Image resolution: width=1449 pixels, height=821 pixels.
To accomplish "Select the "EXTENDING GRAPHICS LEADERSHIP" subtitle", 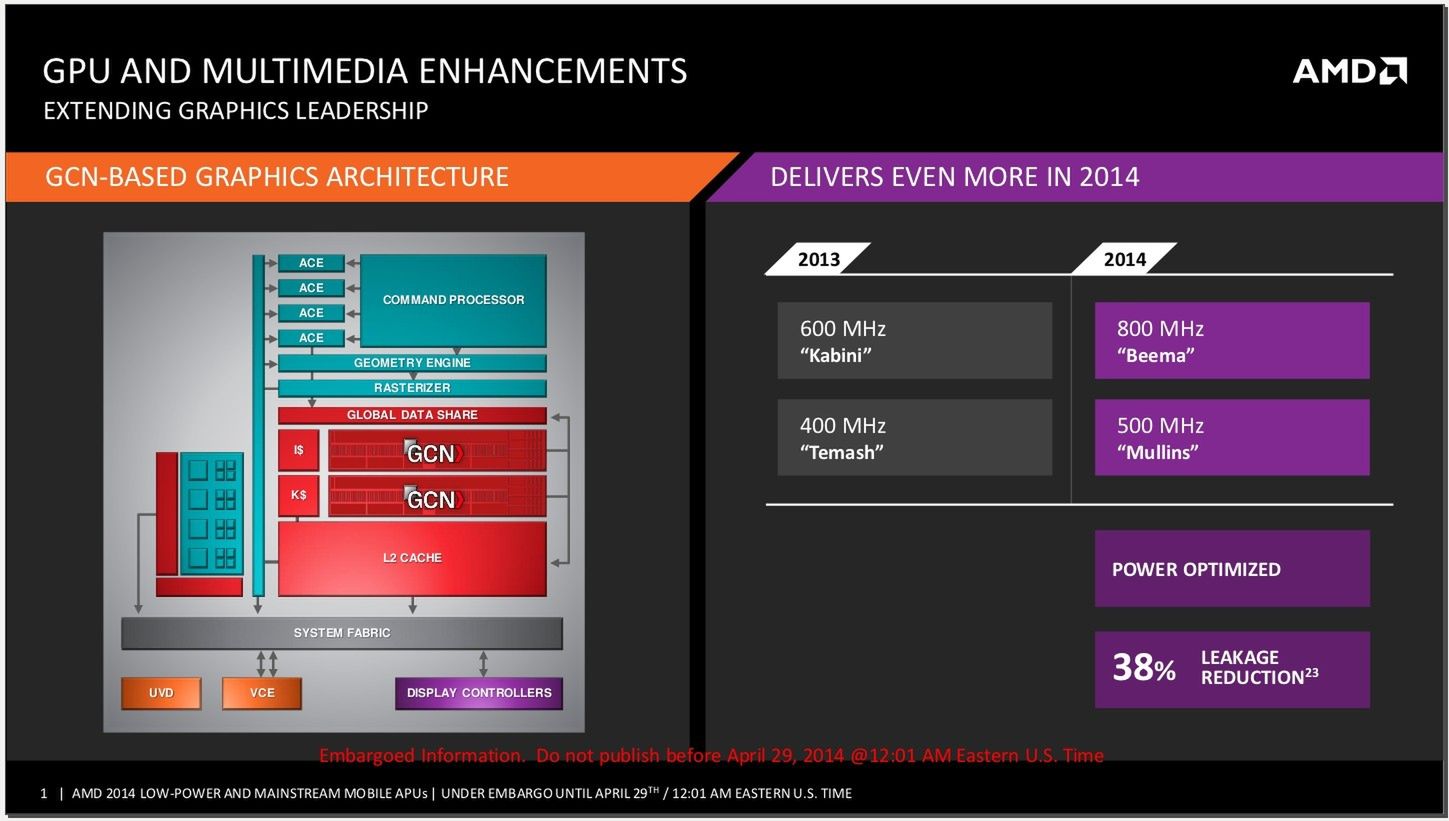I will pyautogui.click(x=236, y=110).
